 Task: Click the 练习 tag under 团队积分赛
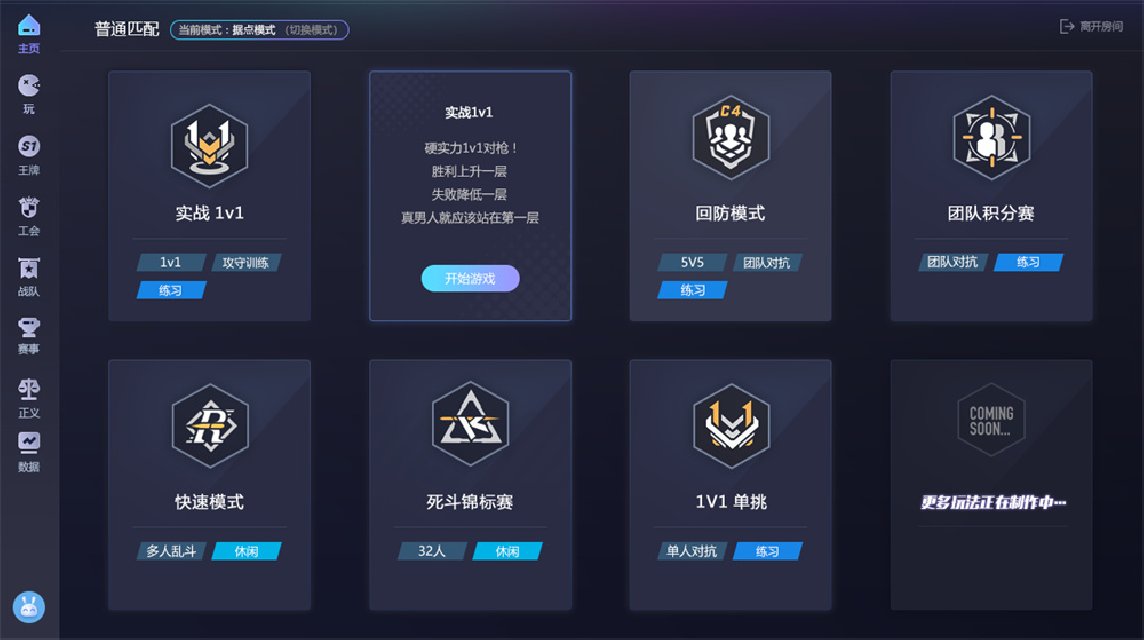(x=1029, y=262)
